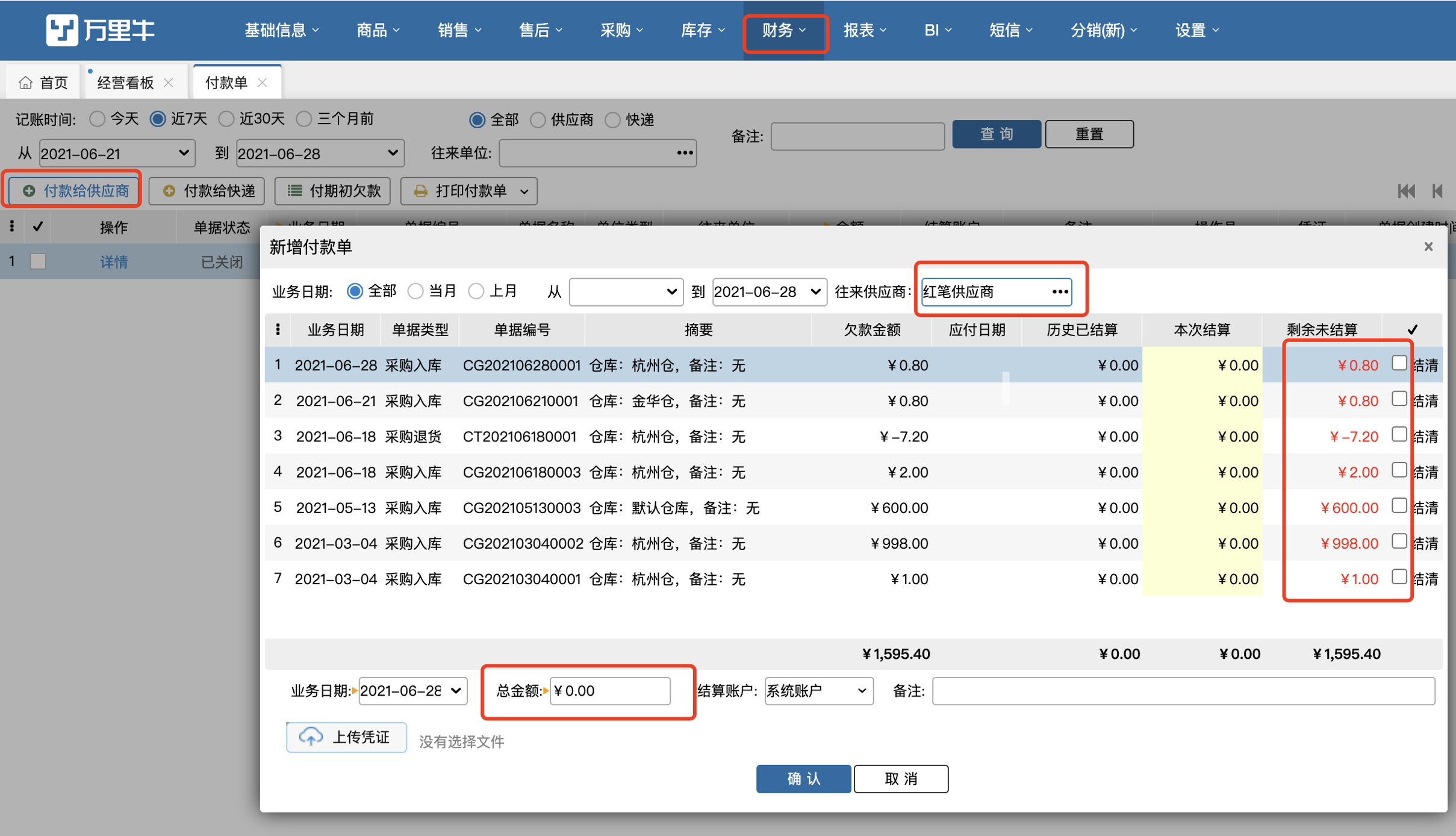
Task: Select 近30天 time range
Action: point(226,119)
